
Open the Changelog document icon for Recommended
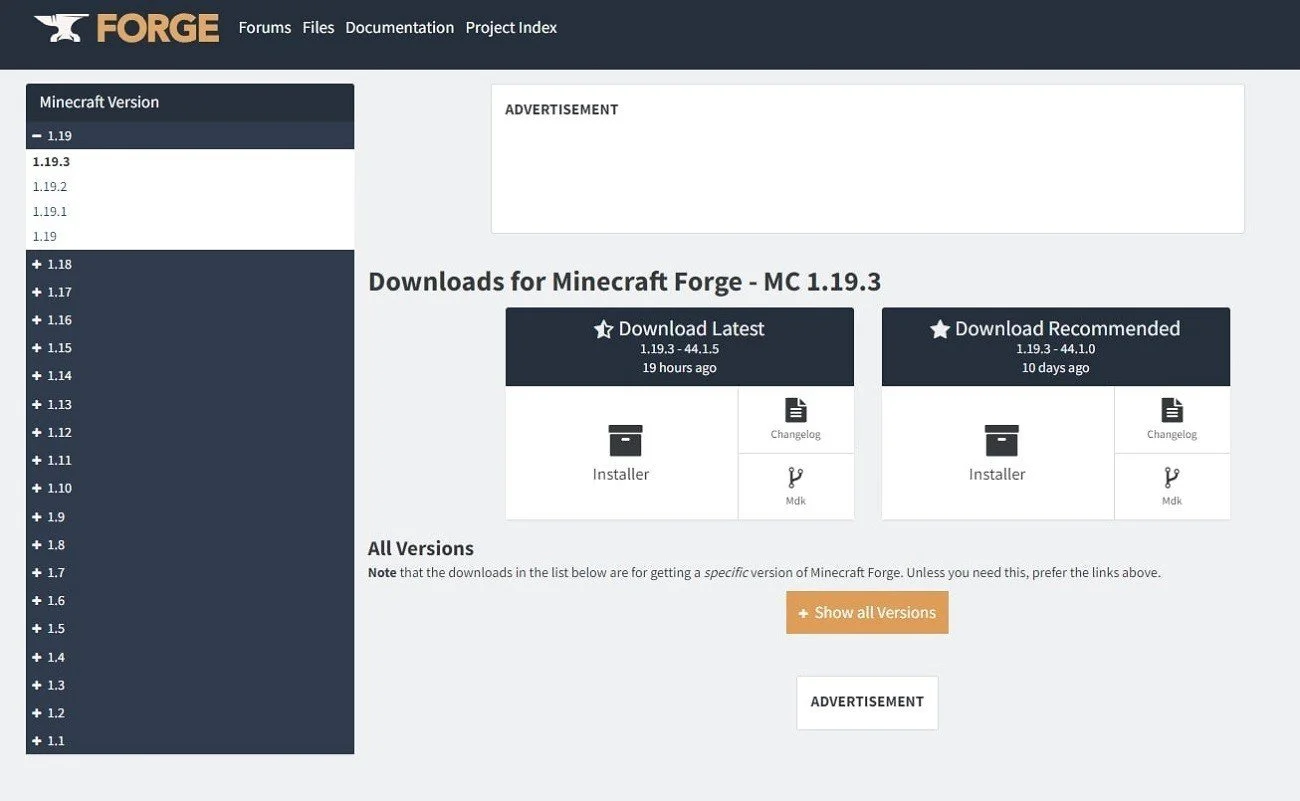coord(1172,410)
